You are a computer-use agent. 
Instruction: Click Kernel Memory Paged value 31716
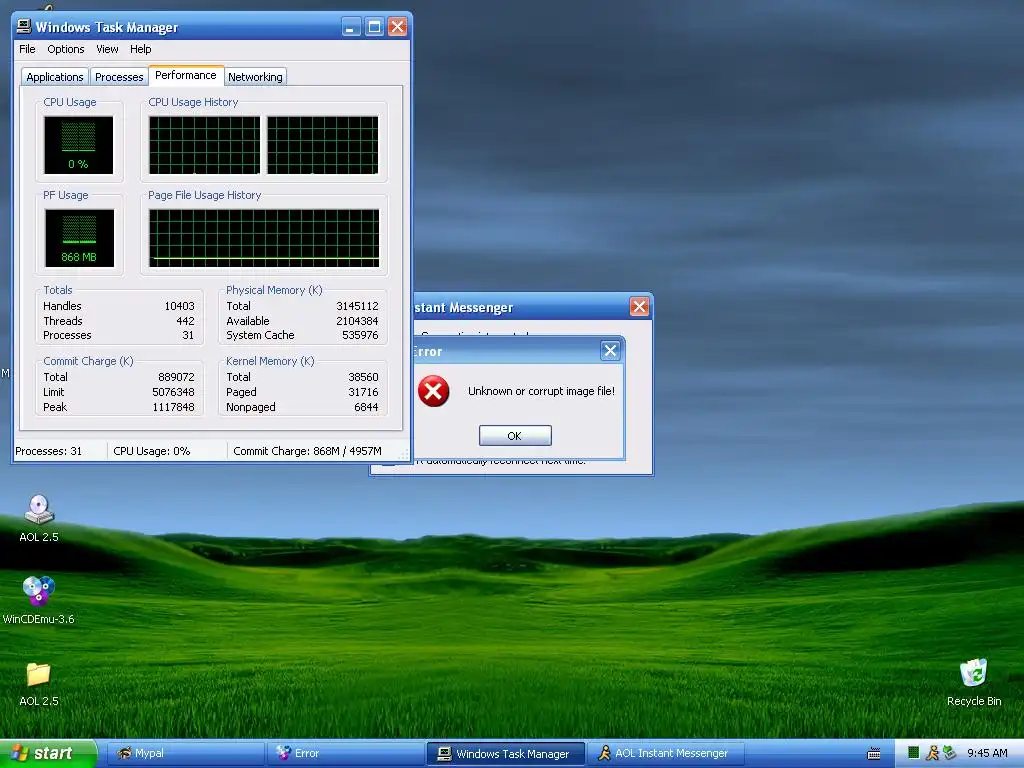pyautogui.click(x=363, y=392)
